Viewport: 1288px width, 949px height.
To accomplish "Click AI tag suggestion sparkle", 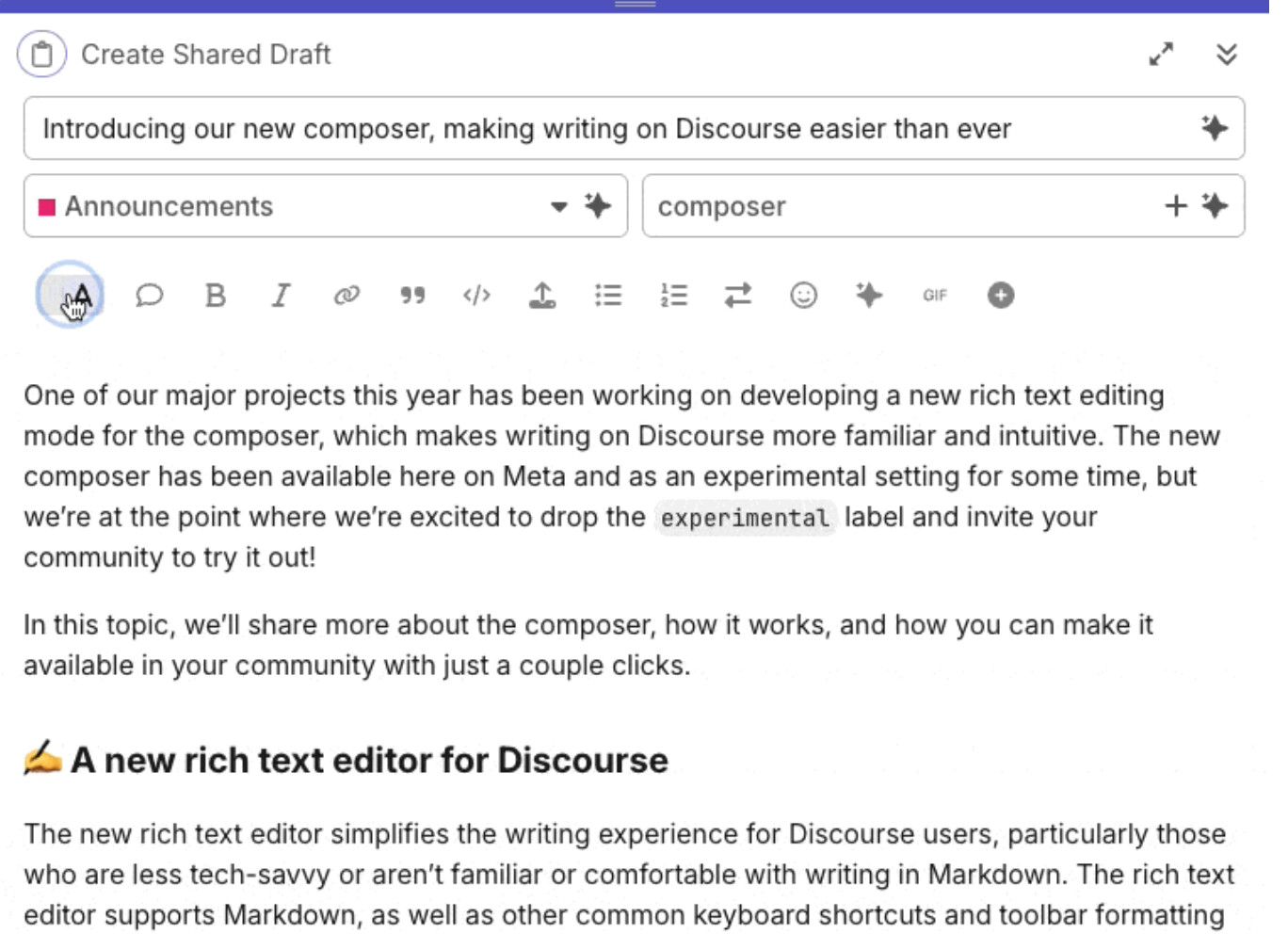I will coord(1215,205).
